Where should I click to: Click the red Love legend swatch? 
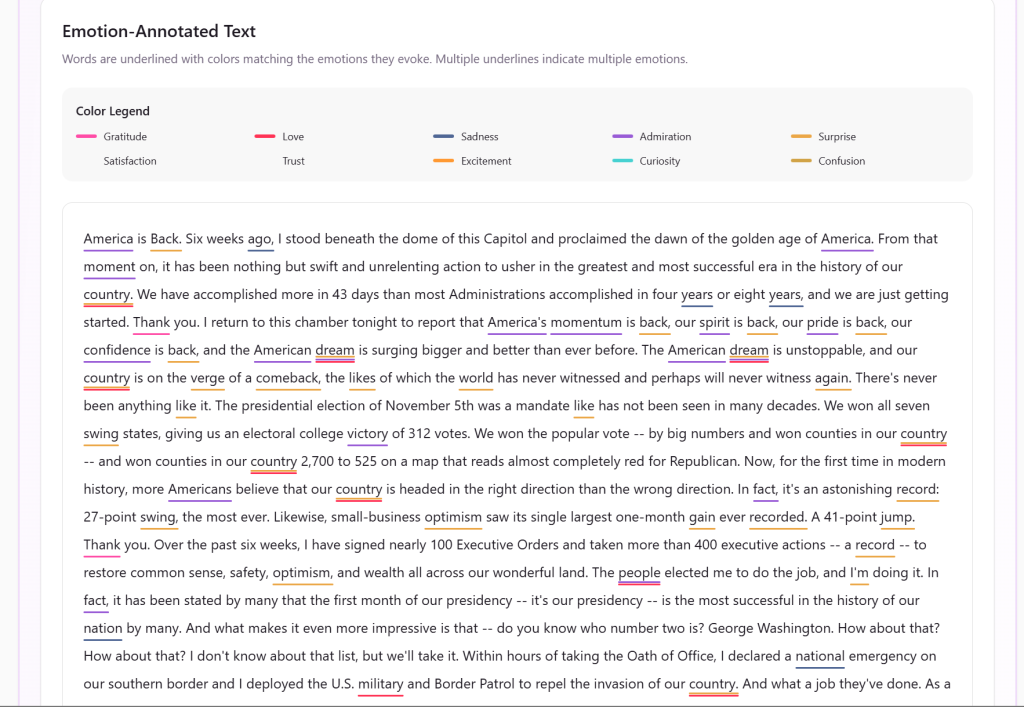pyautogui.click(x=264, y=136)
